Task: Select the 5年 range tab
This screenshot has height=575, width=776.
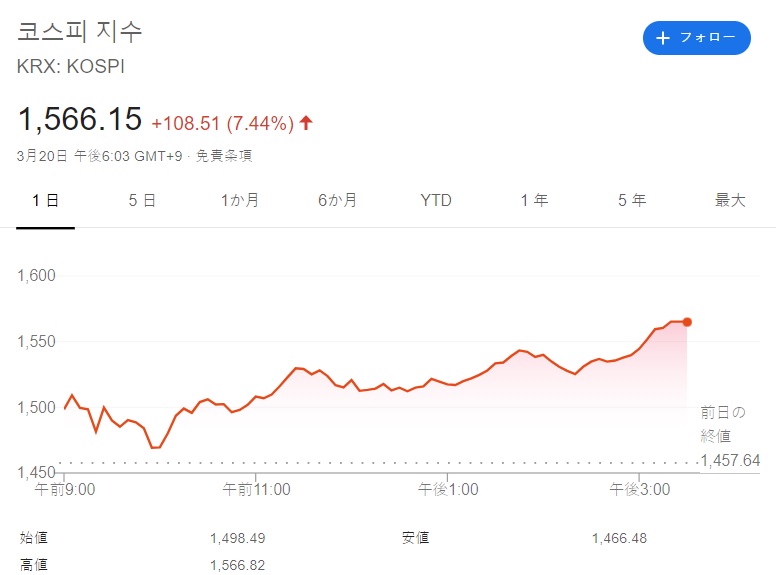Action: click(x=632, y=200)
